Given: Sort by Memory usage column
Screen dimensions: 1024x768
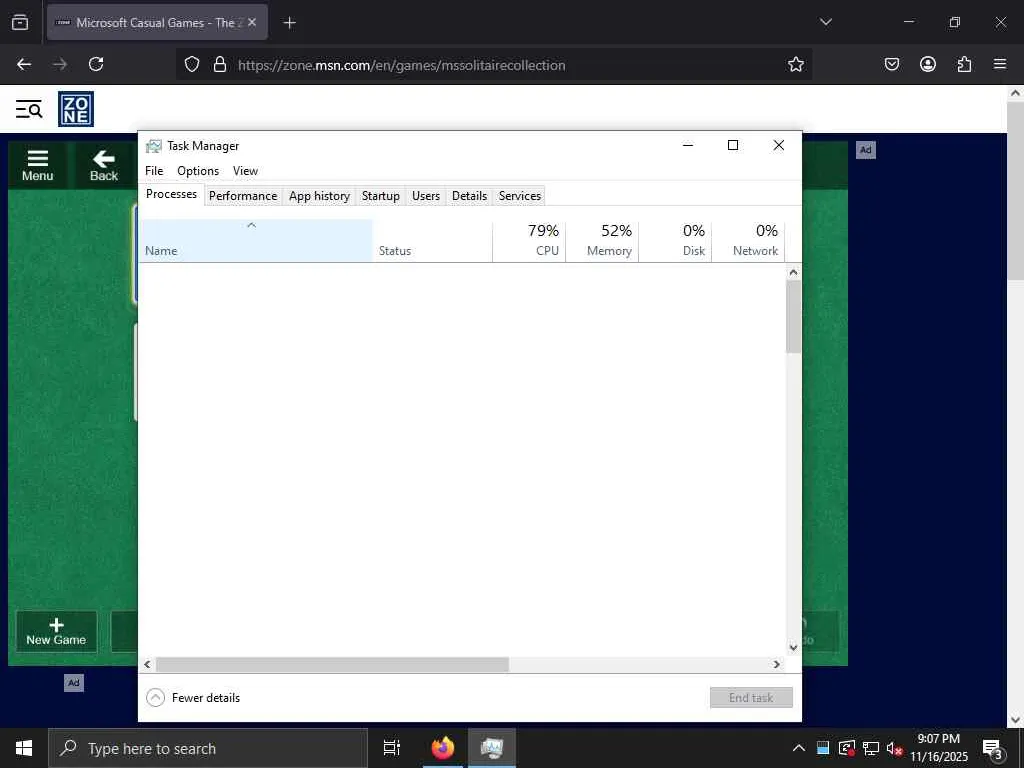Looking at the screenshot, I should point(602,241).
